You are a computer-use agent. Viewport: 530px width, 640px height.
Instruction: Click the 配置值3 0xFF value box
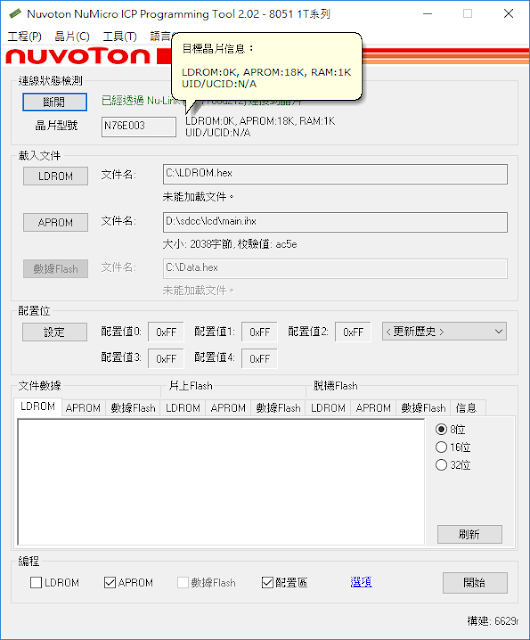tap(166, 358)
